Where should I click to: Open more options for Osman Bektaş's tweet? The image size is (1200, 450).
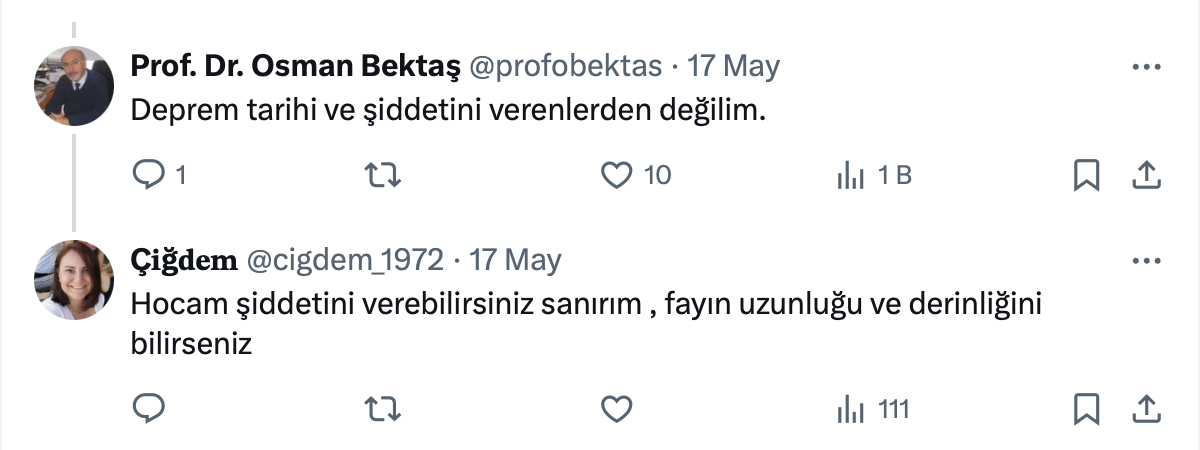click(1144, 67)
